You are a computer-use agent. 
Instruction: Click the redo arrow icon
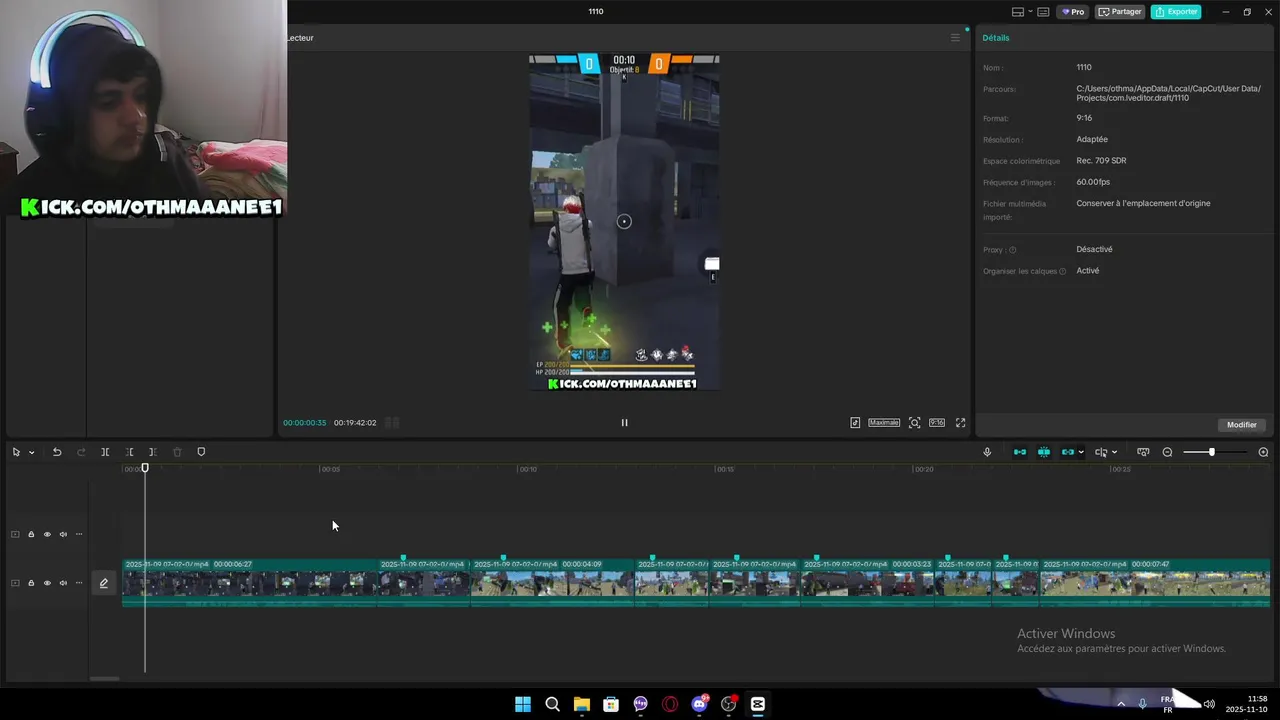81,452
